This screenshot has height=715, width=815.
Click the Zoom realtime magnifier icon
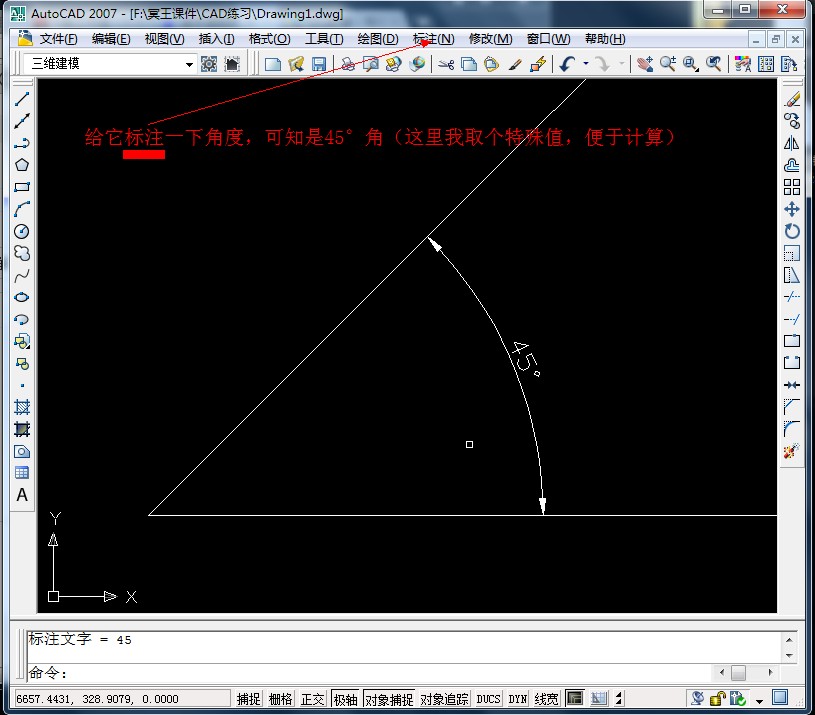(x=668, y=64)
